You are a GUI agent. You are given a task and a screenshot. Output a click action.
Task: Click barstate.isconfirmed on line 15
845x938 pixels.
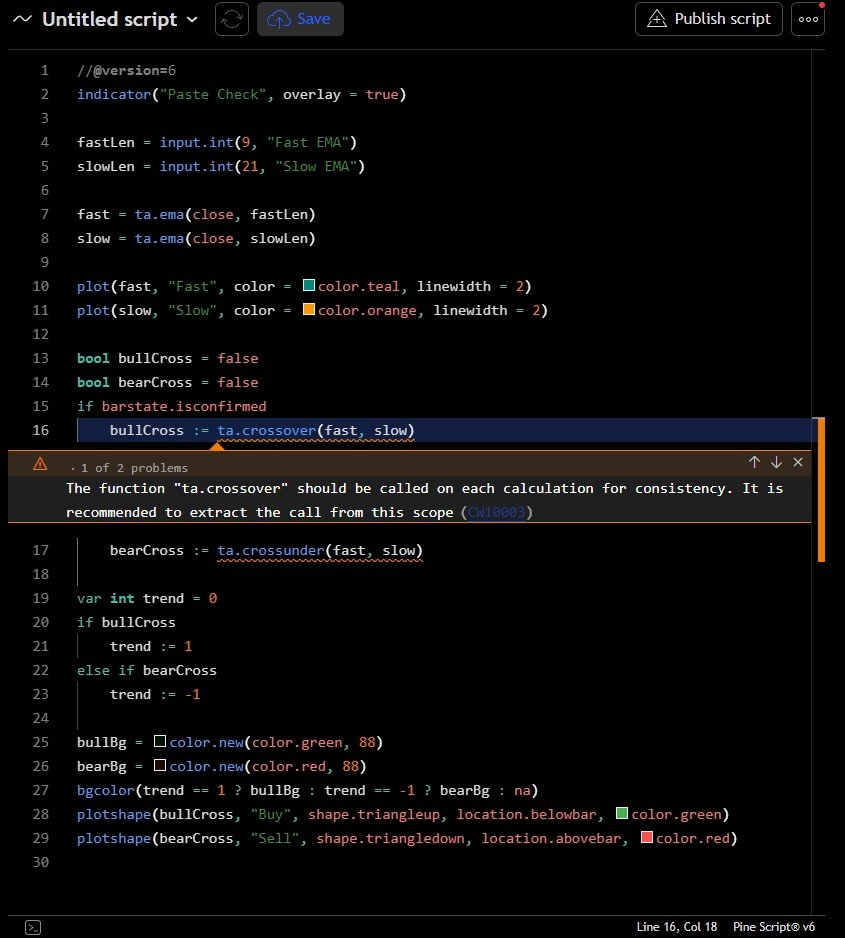(x=184, y=406)
